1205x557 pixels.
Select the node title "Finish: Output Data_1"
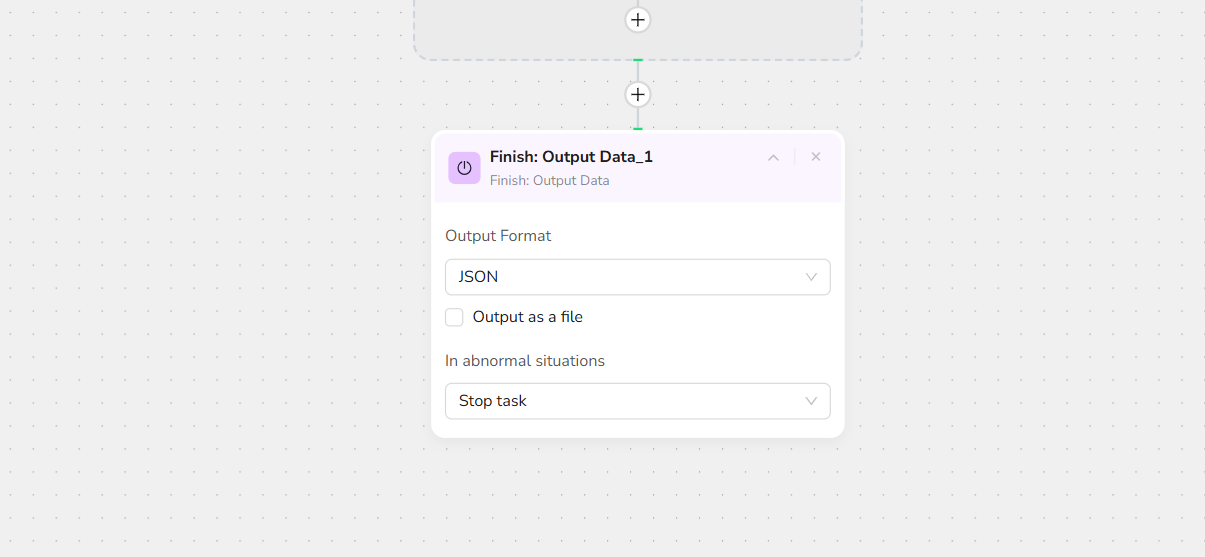pyautogui.click(x=571, y=157)
